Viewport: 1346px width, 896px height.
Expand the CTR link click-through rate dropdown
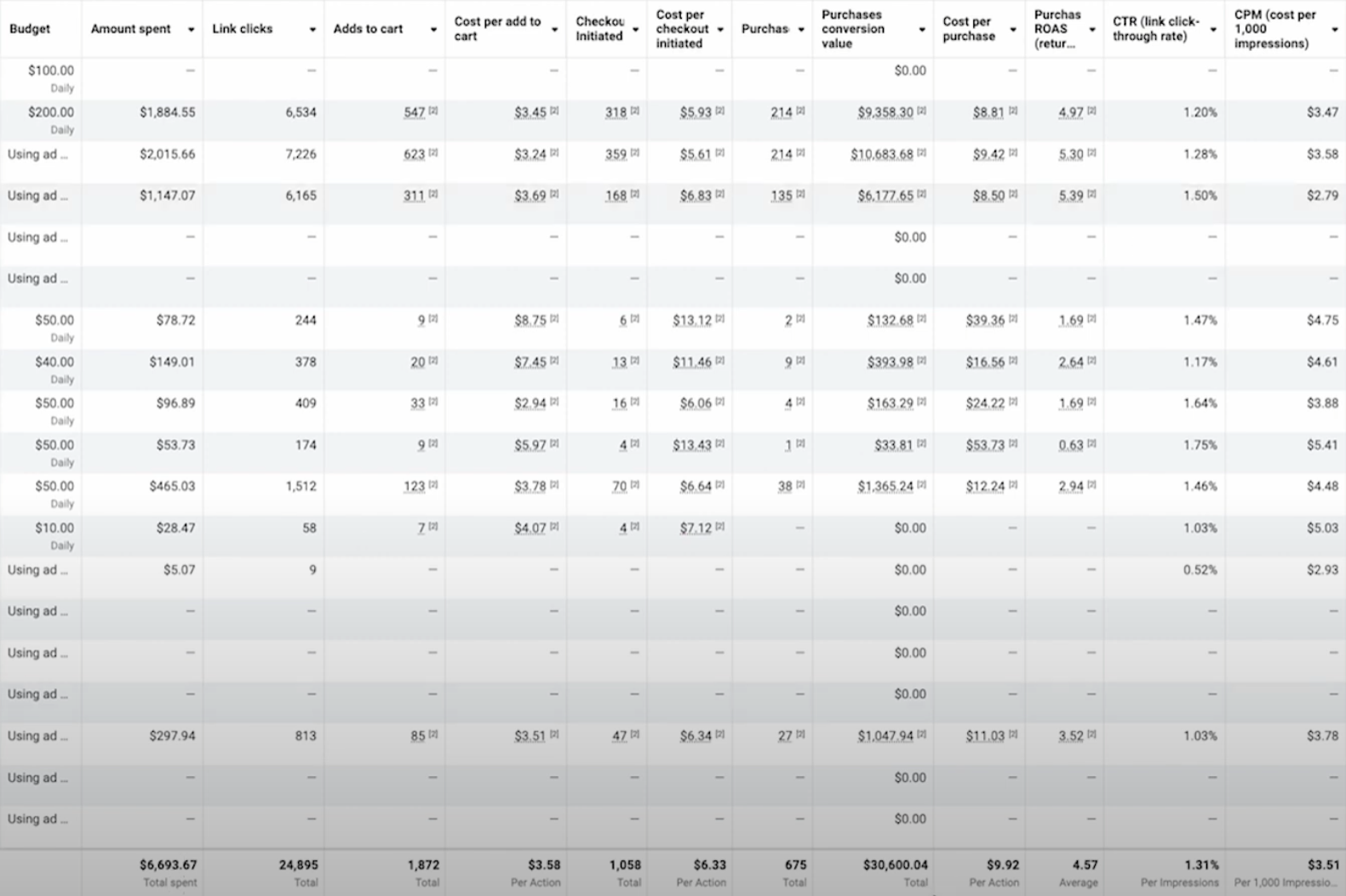(x=1213, y=30)
